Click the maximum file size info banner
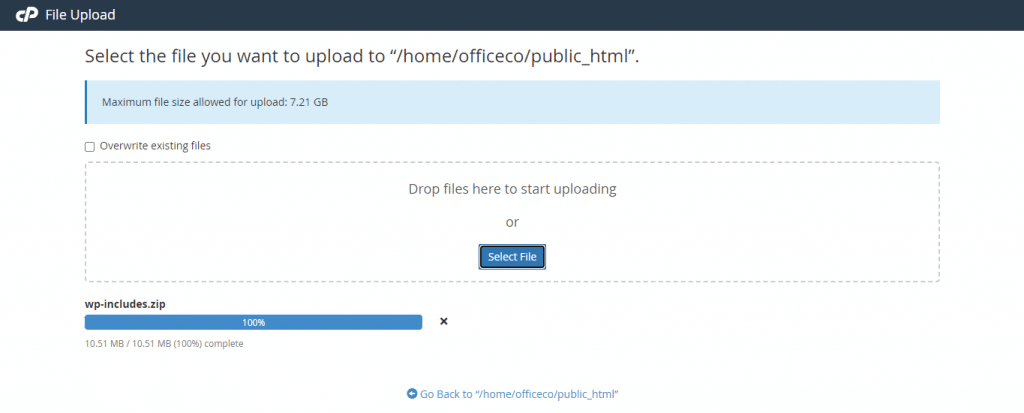The width and height of the screenshot is (1024, 413). point(600,102)
